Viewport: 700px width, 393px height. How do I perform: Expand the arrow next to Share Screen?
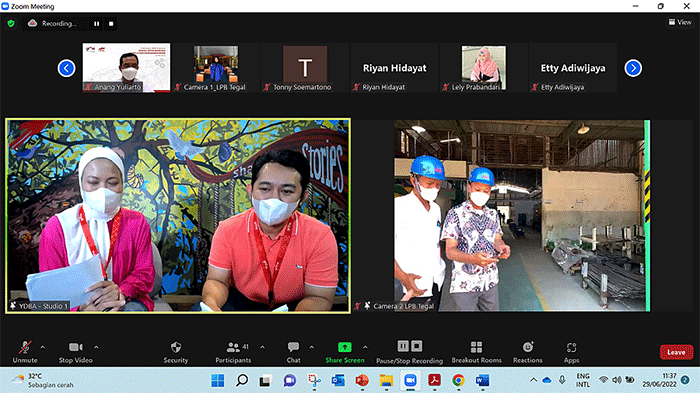365,347
